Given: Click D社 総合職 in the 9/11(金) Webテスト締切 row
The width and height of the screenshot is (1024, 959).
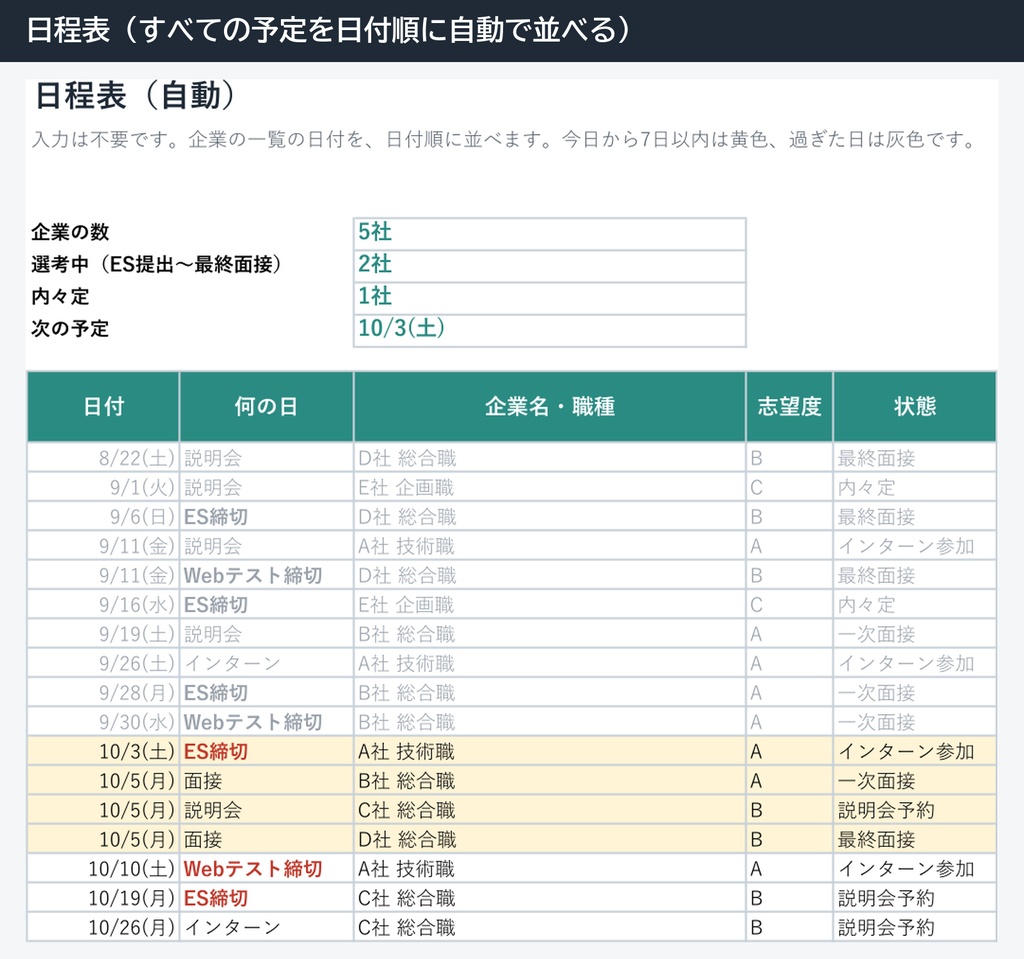Looking at the screenshot, I should tap(407, 576).
